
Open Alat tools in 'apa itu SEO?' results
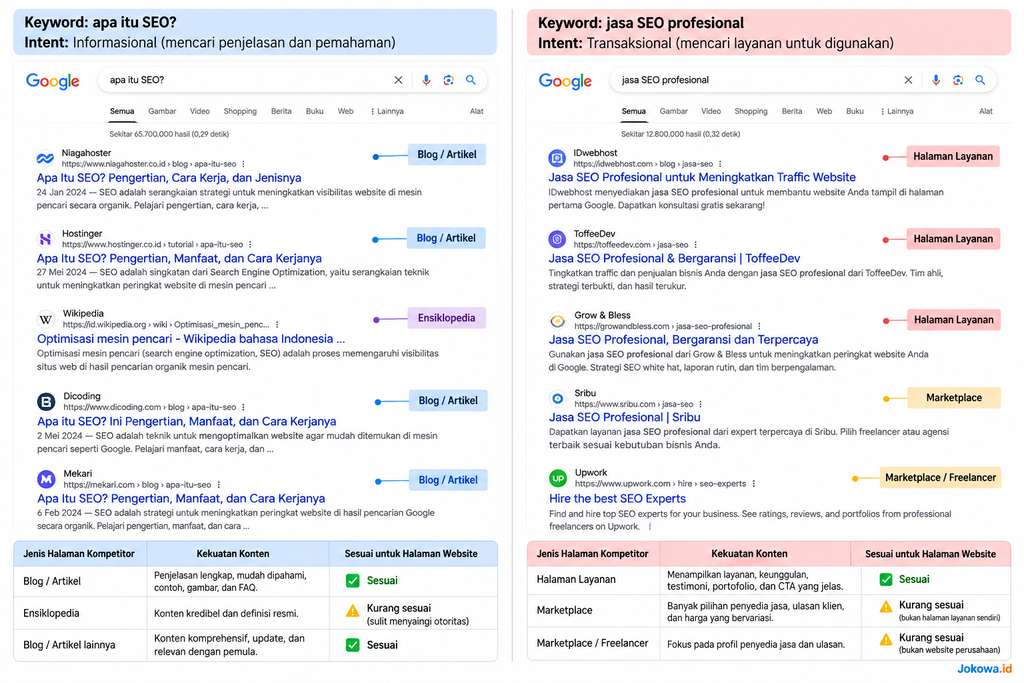point(477,111)
